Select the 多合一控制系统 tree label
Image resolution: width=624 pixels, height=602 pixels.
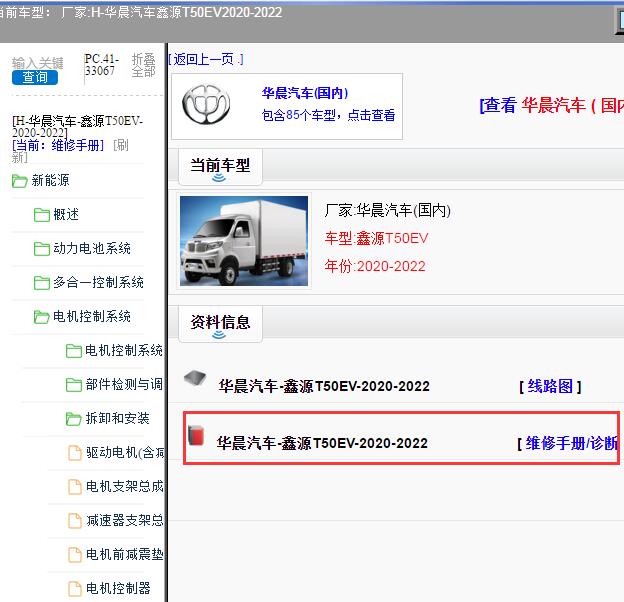pyautogui.click(x=98, y=282)
